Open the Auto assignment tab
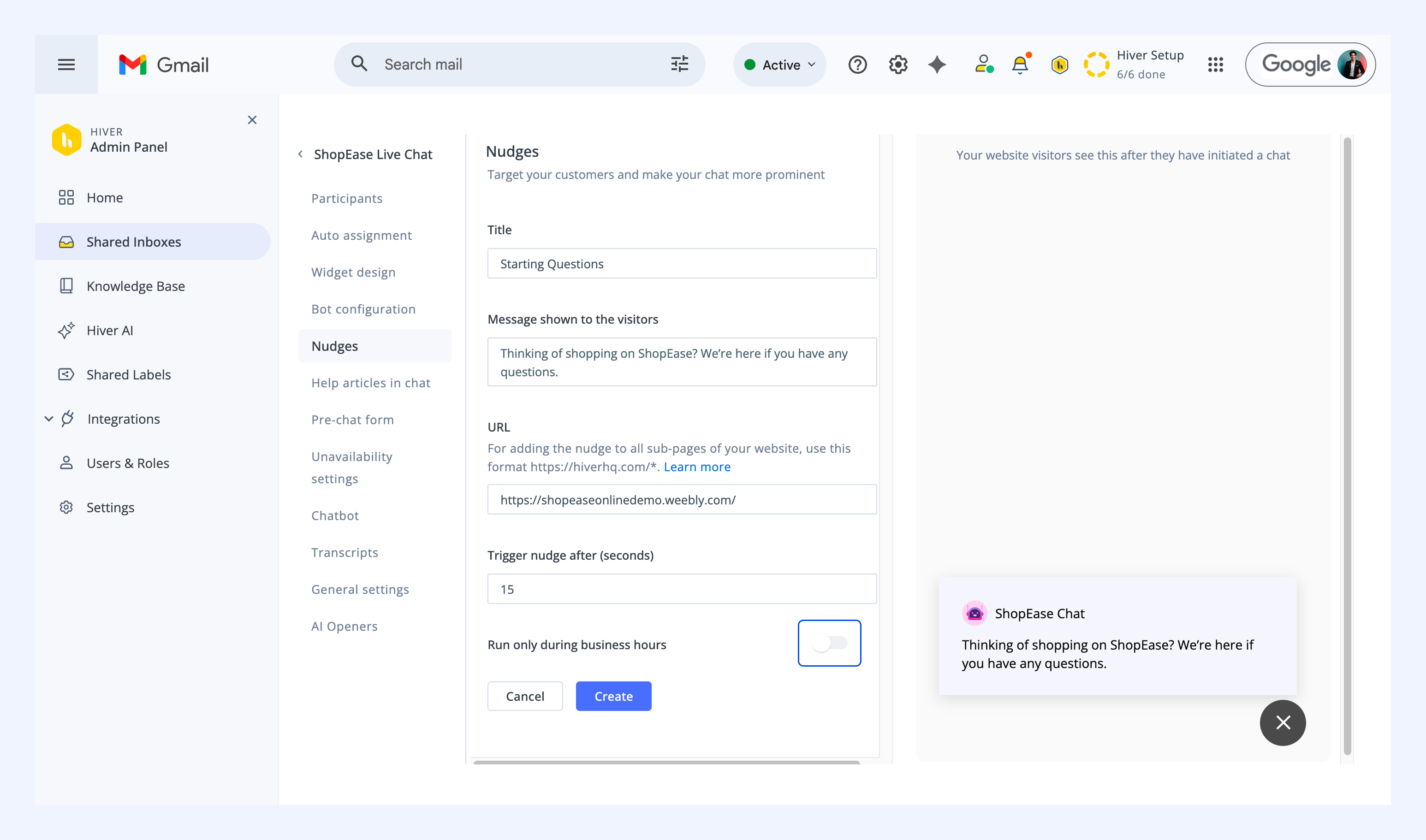Viewport: 1426px width, 840px height. (x=361, y=235)
